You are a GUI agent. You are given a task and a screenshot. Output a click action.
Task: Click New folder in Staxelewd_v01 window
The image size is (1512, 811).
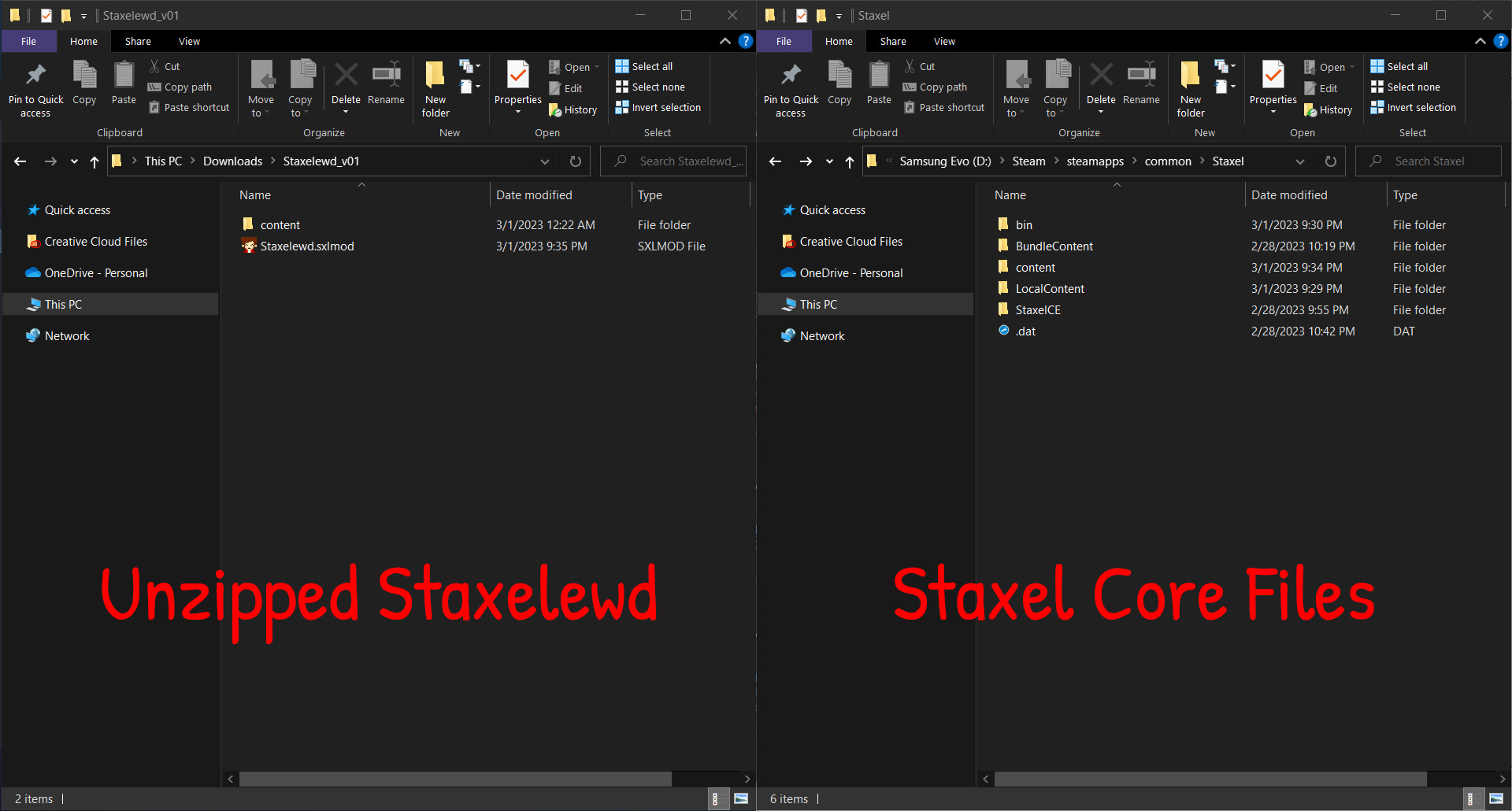435,90
